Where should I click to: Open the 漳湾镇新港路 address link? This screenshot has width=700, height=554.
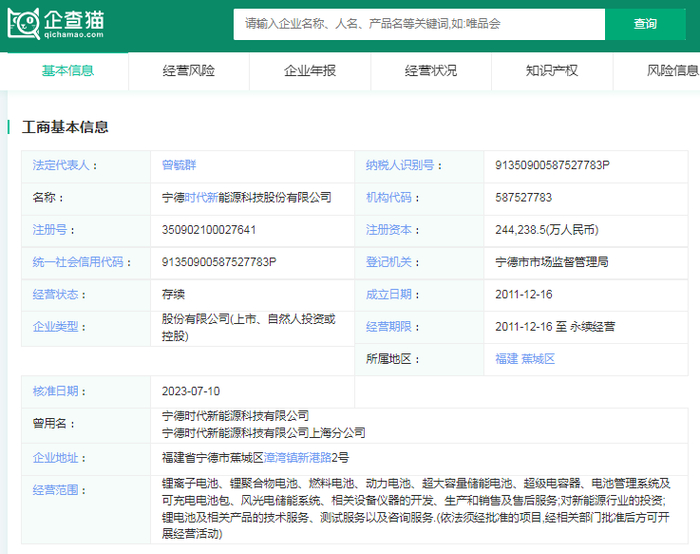[297, 457]
